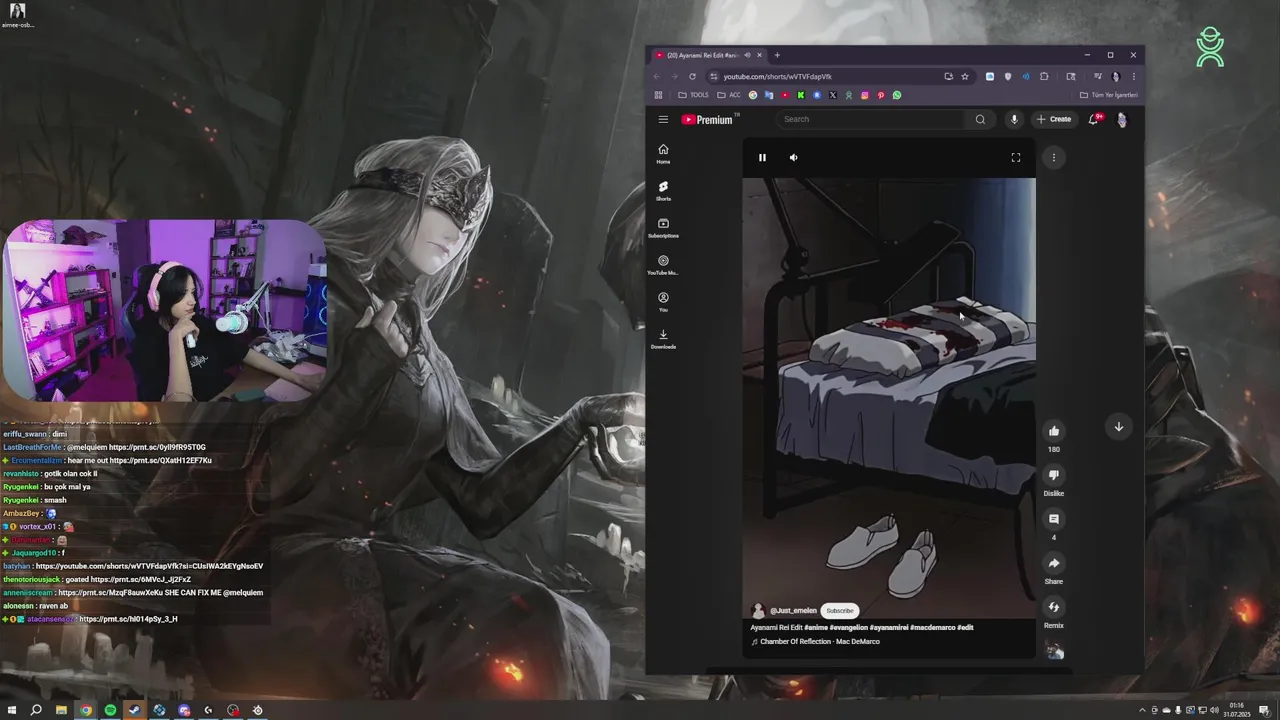Open the Chrome three-dot menu
Image resolution: width=1280 pixels, height=720 pixels.
coord(1134,76)
